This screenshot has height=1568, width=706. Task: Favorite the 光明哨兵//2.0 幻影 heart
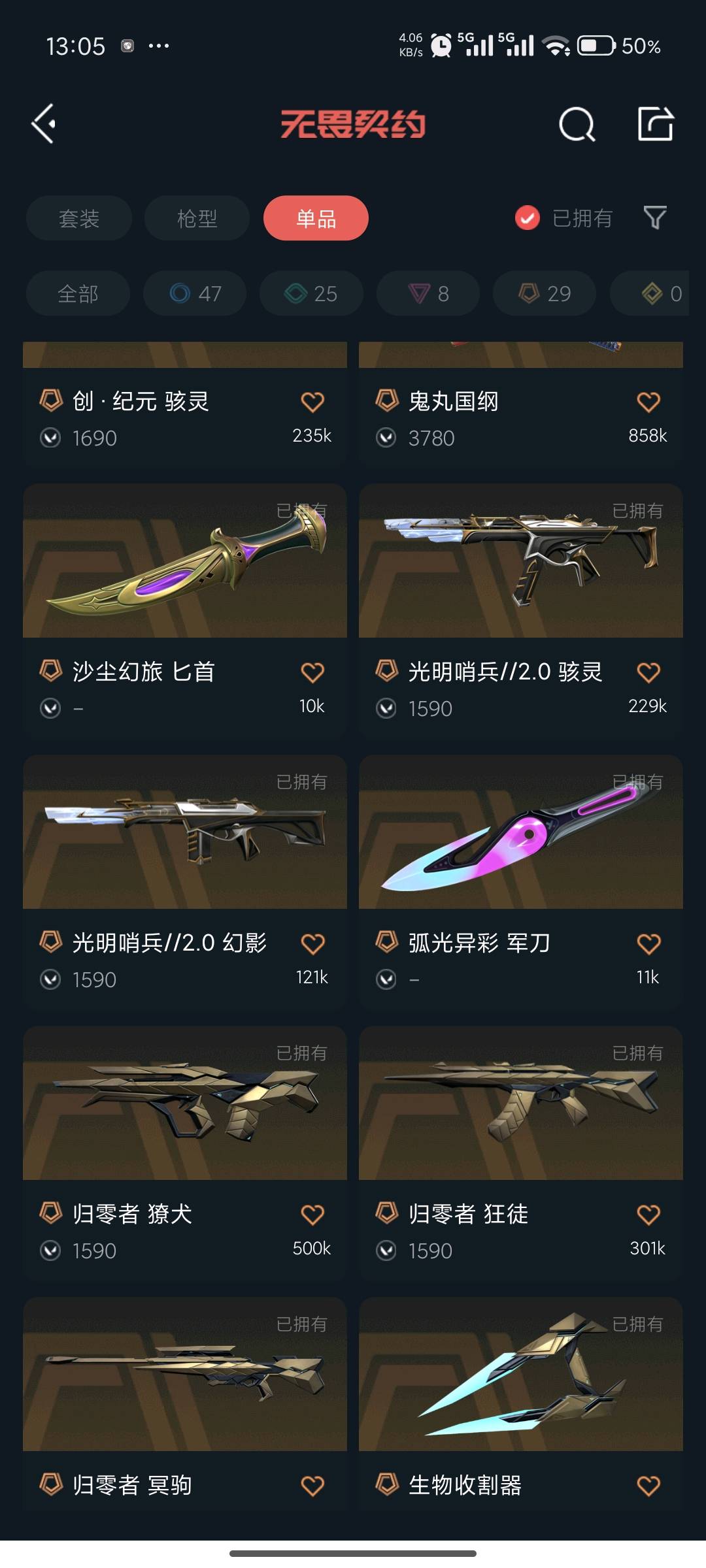pyautogui.click(x=312, y=943)
